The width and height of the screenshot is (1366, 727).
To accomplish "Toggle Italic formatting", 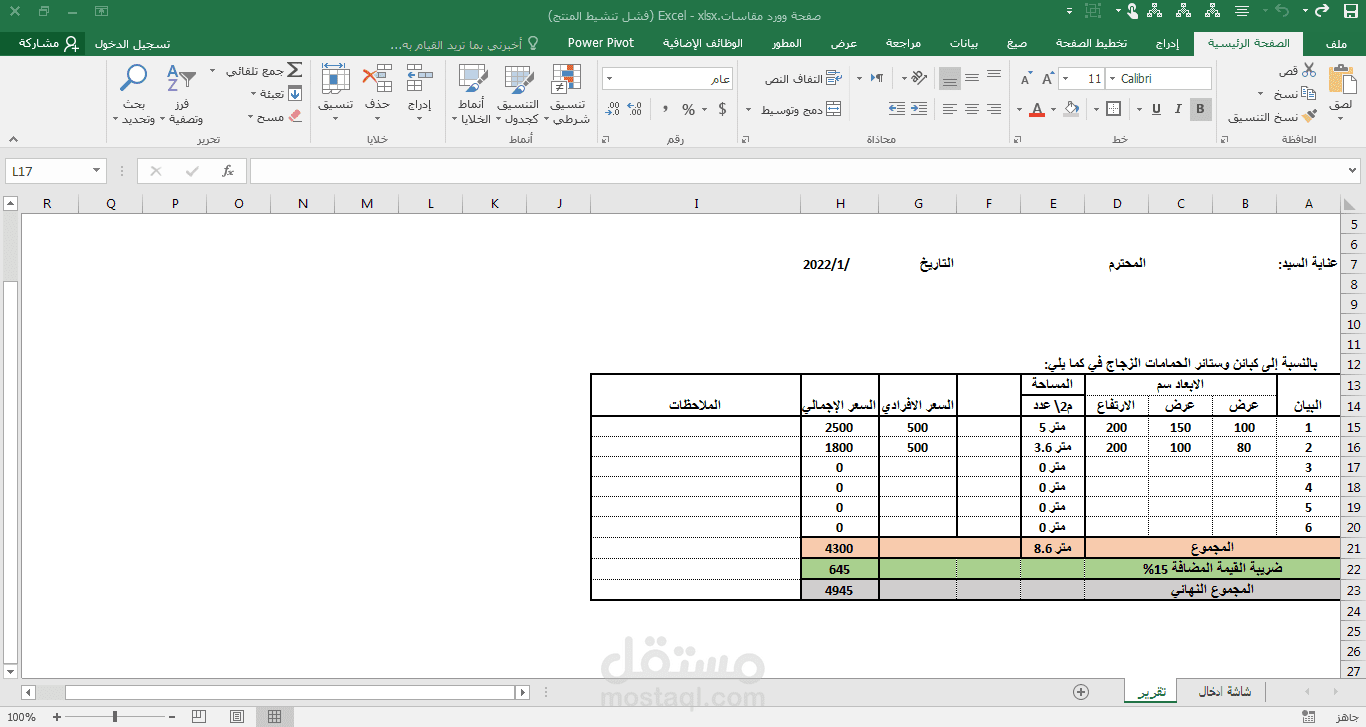I will 1178,109.
